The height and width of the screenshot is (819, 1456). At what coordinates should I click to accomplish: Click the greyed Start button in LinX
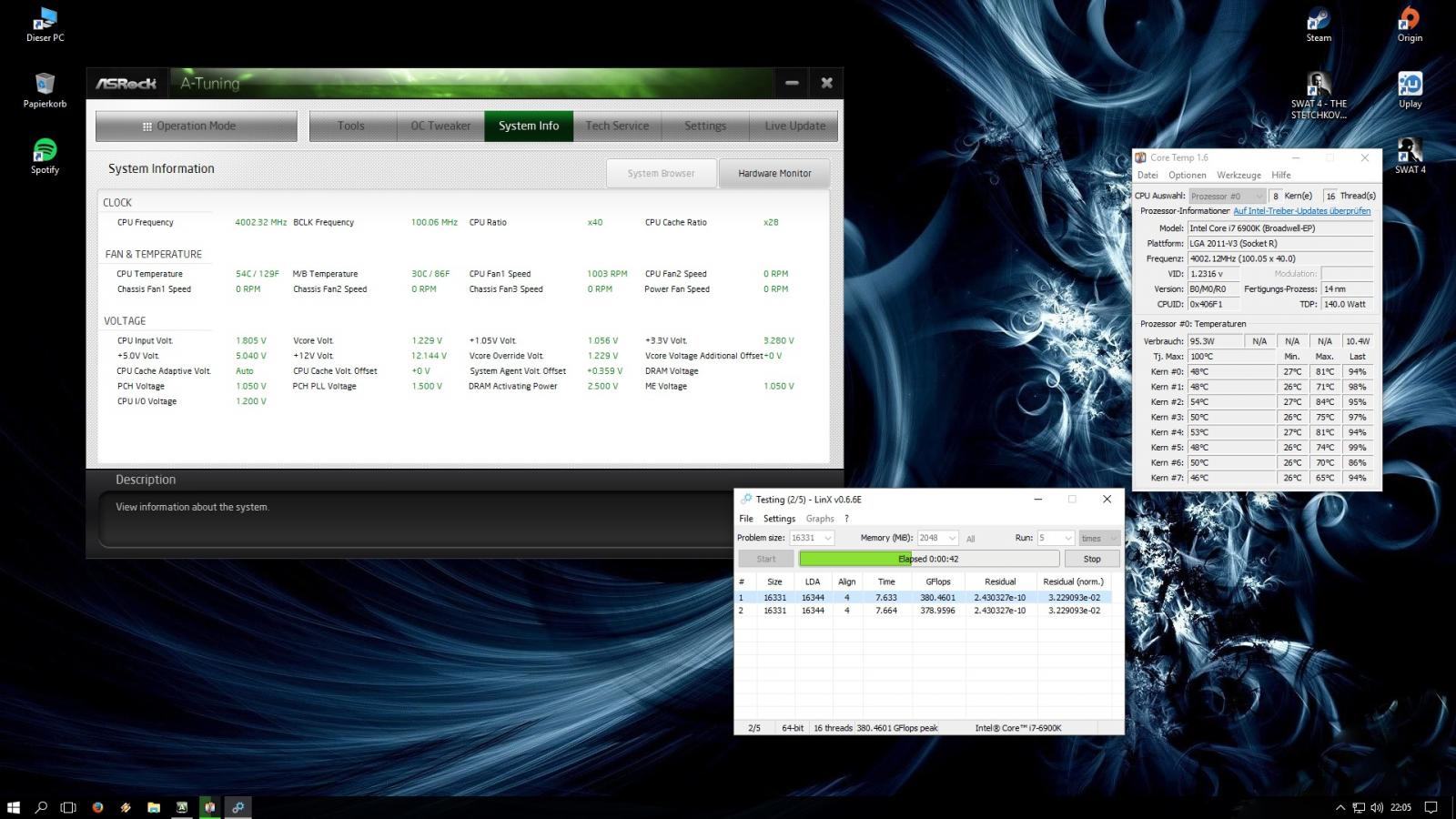tap(766, 559)
